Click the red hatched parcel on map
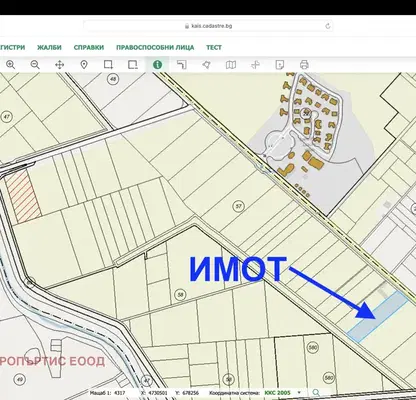This screenshot has height=400, width=416. [x=22, y=197]
